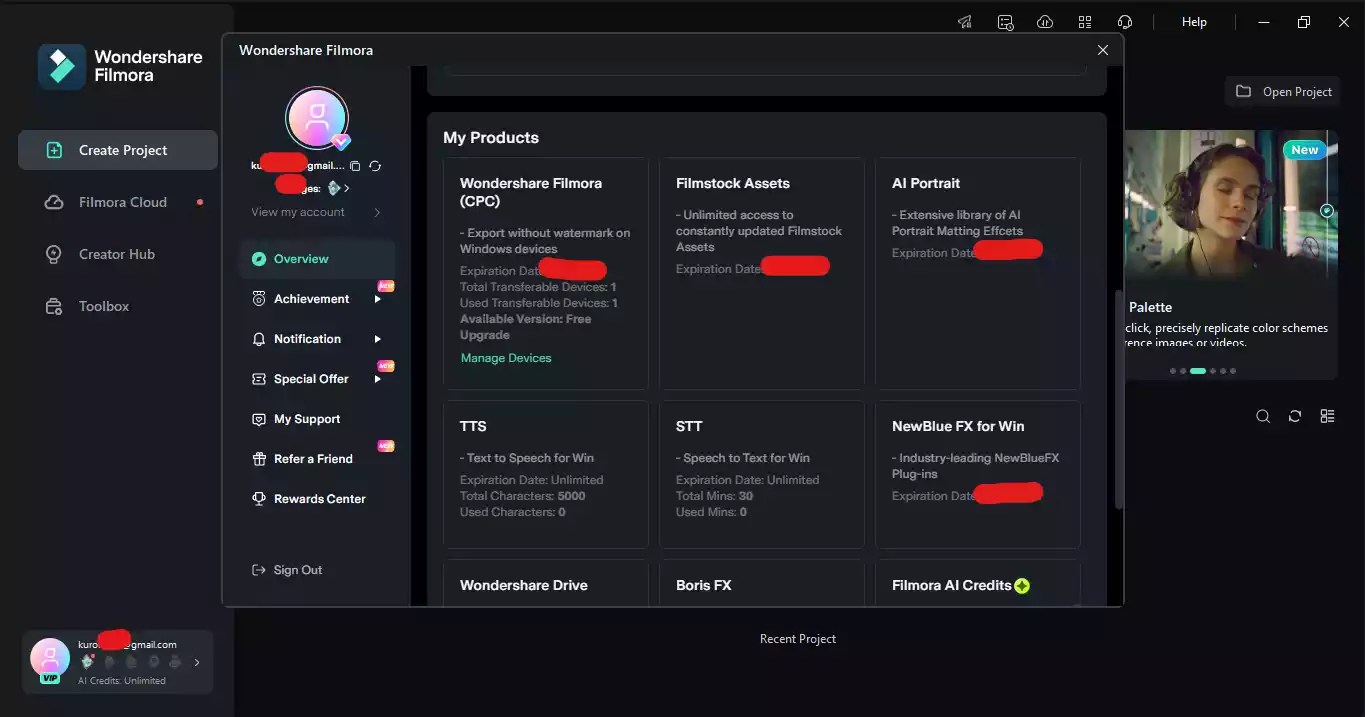
Task: Expand the bottom-left account card chevron
Action: 197,662
